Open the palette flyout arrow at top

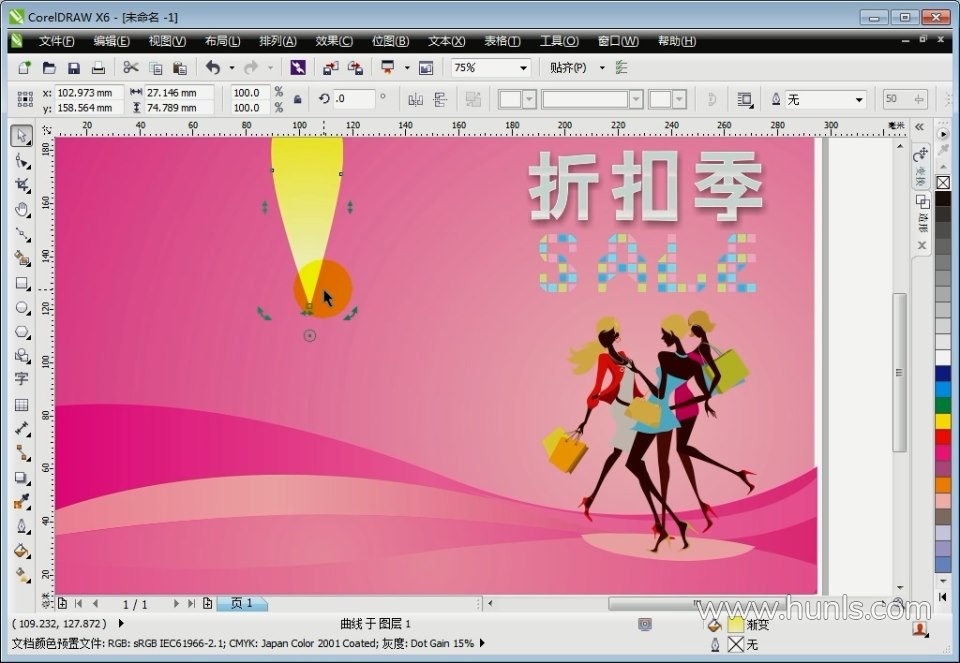click(x=943, y=133)
